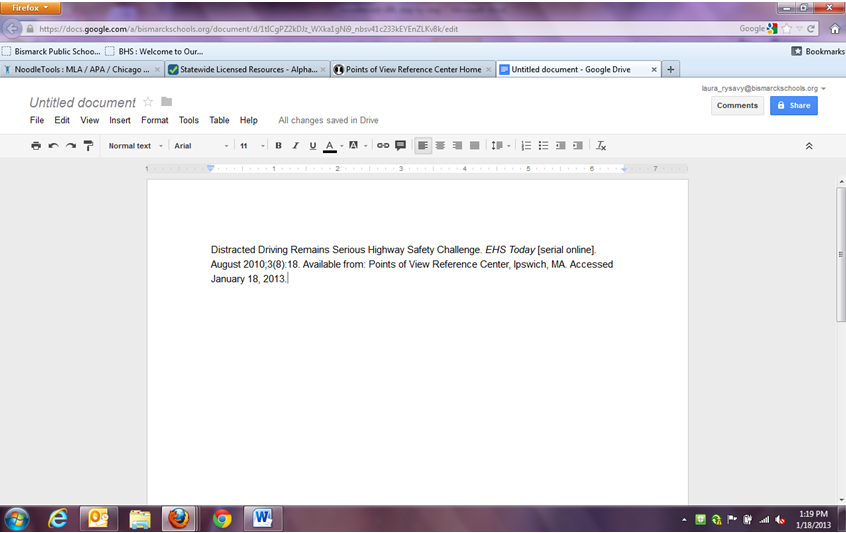Open the View menu
846x533 pixels.
coord(90,120)
